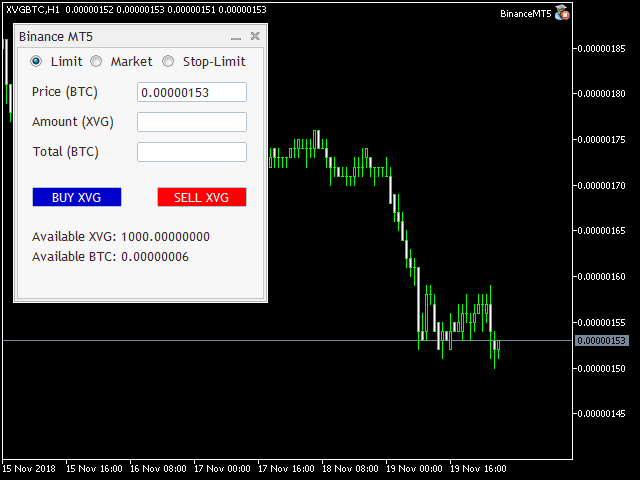Click the 0.00000150 price axis label
Image resolution: width=640 pixels, height=480 pixels.
click(601, 369)
